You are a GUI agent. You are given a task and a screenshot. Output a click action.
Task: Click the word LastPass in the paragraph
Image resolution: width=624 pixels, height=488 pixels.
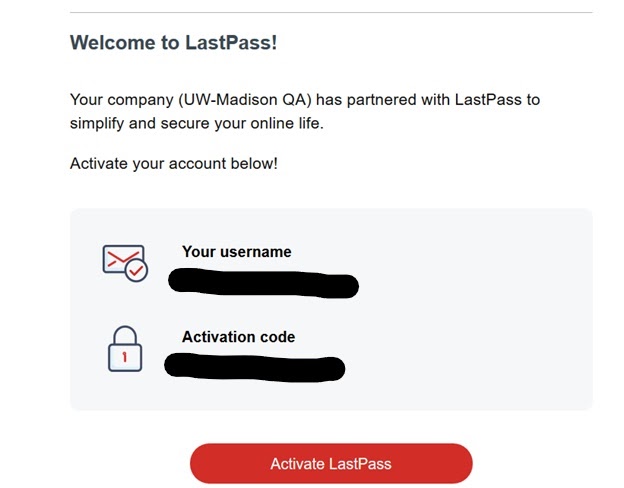(488, 100)
